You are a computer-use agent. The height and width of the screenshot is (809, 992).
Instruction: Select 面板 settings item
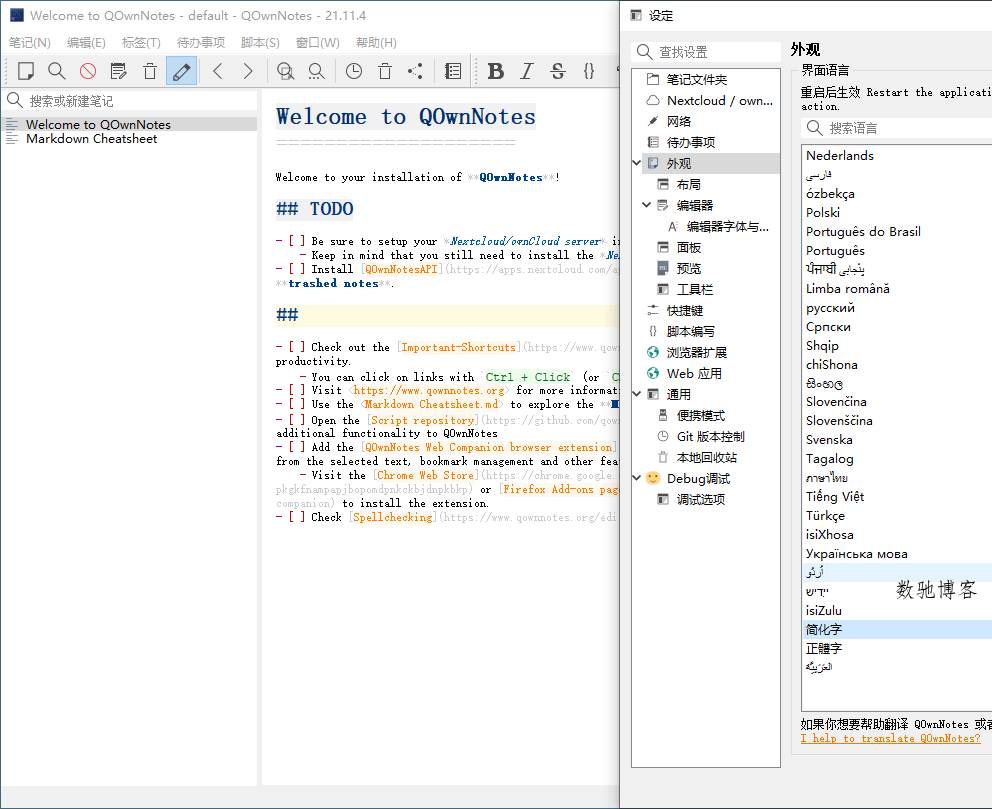(x=688, y=247)
